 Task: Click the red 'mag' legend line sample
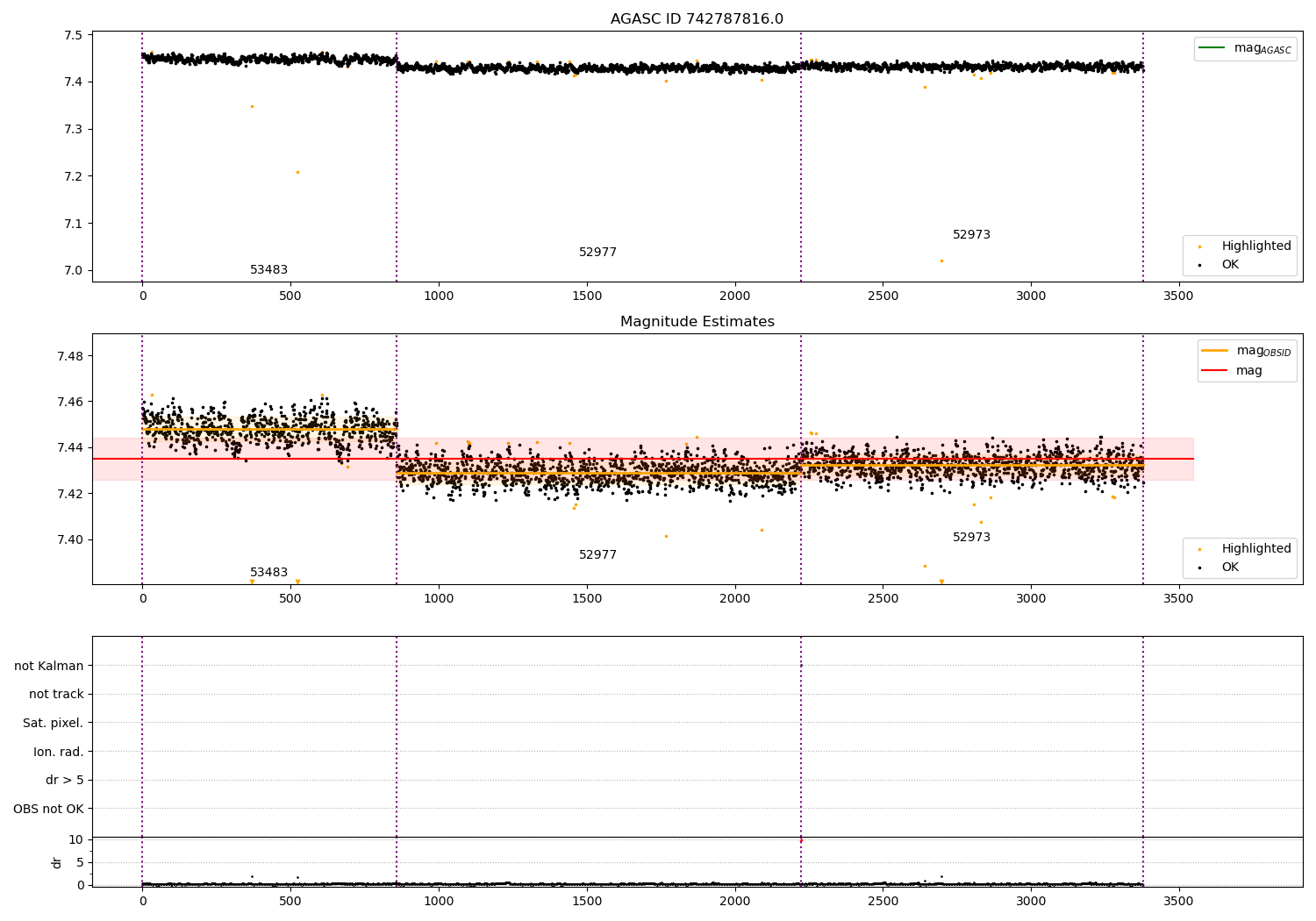coord(1214,371)
